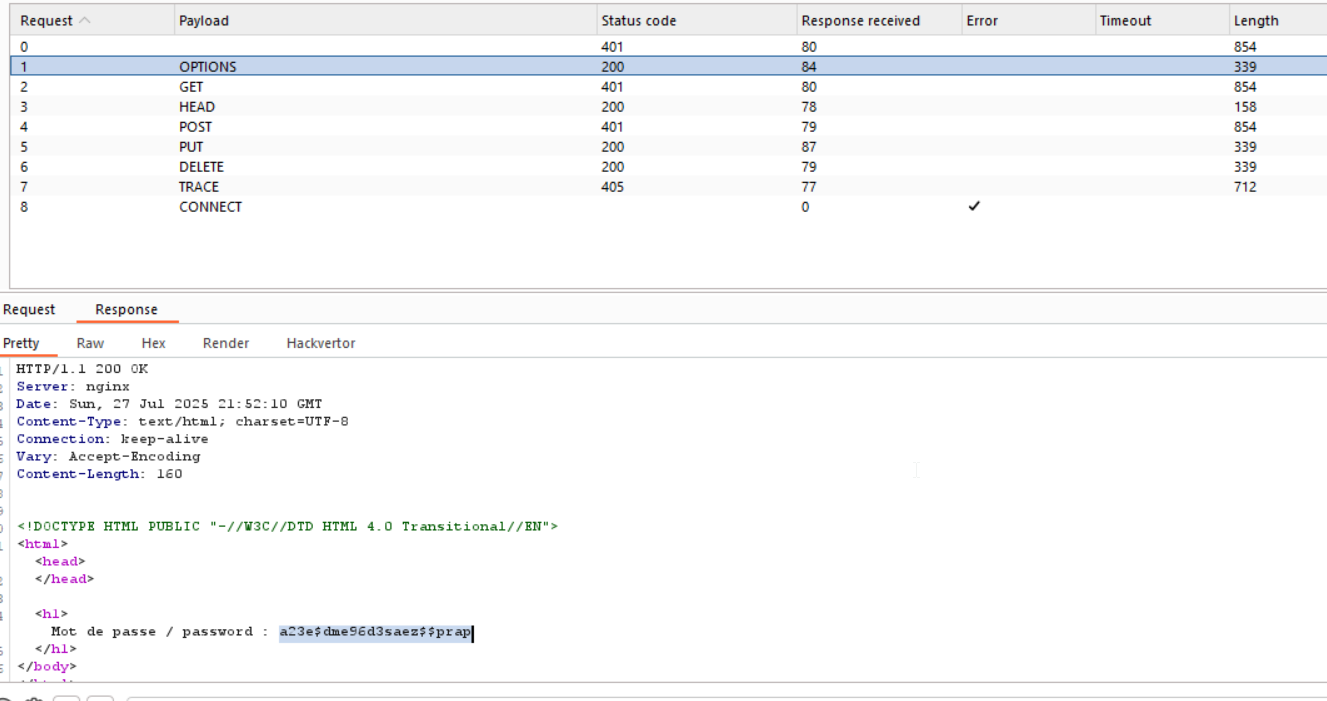Select the Response tab
The height and width of the screenshot is (701, 1327).
pos(126,310)
